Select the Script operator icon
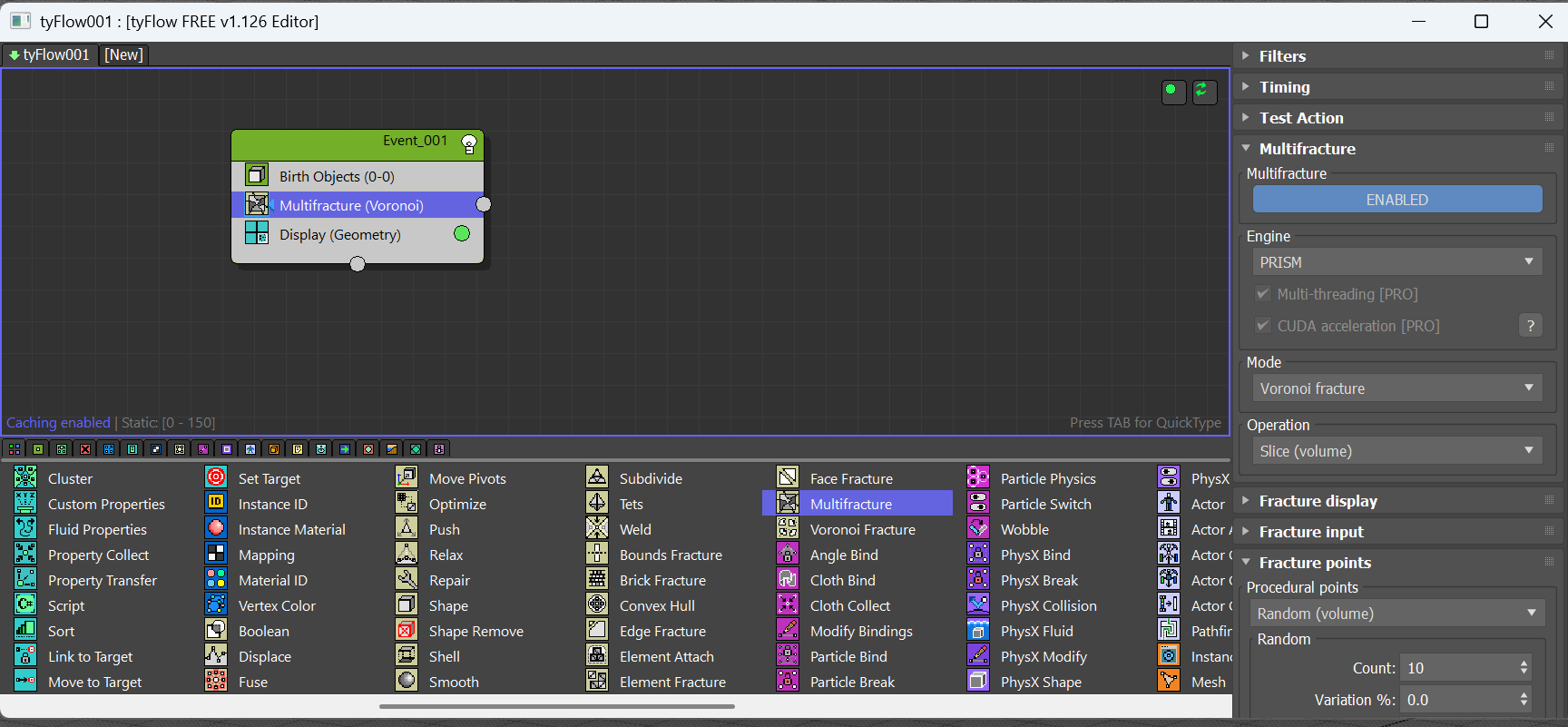Viewport: 1568px width, 727px height. click(25, 604)
